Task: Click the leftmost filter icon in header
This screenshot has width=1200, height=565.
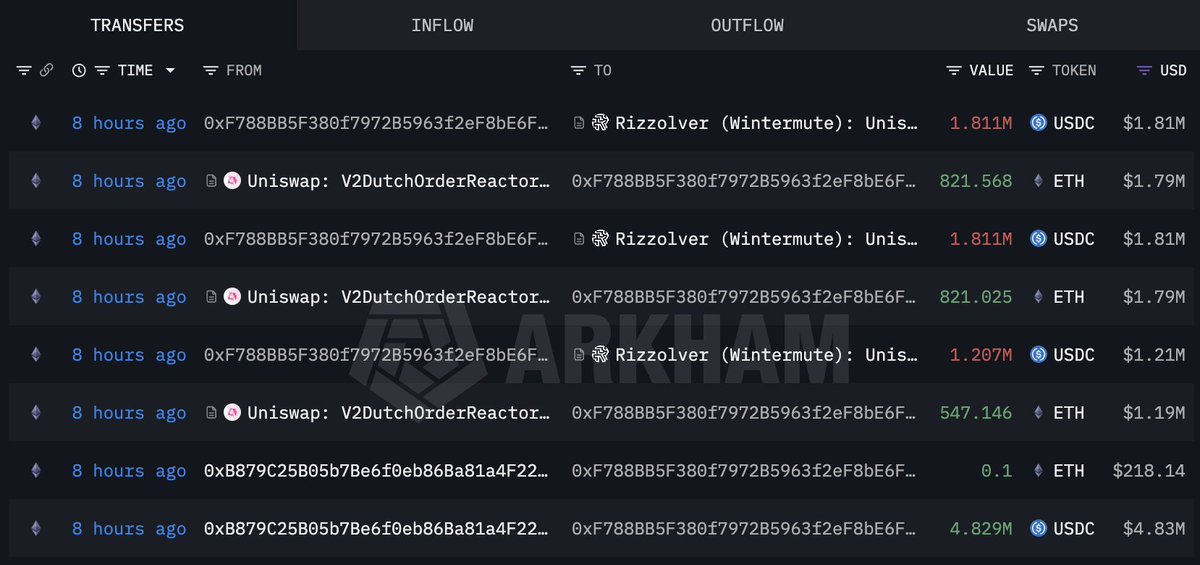Action: click(x=24, y=70)
